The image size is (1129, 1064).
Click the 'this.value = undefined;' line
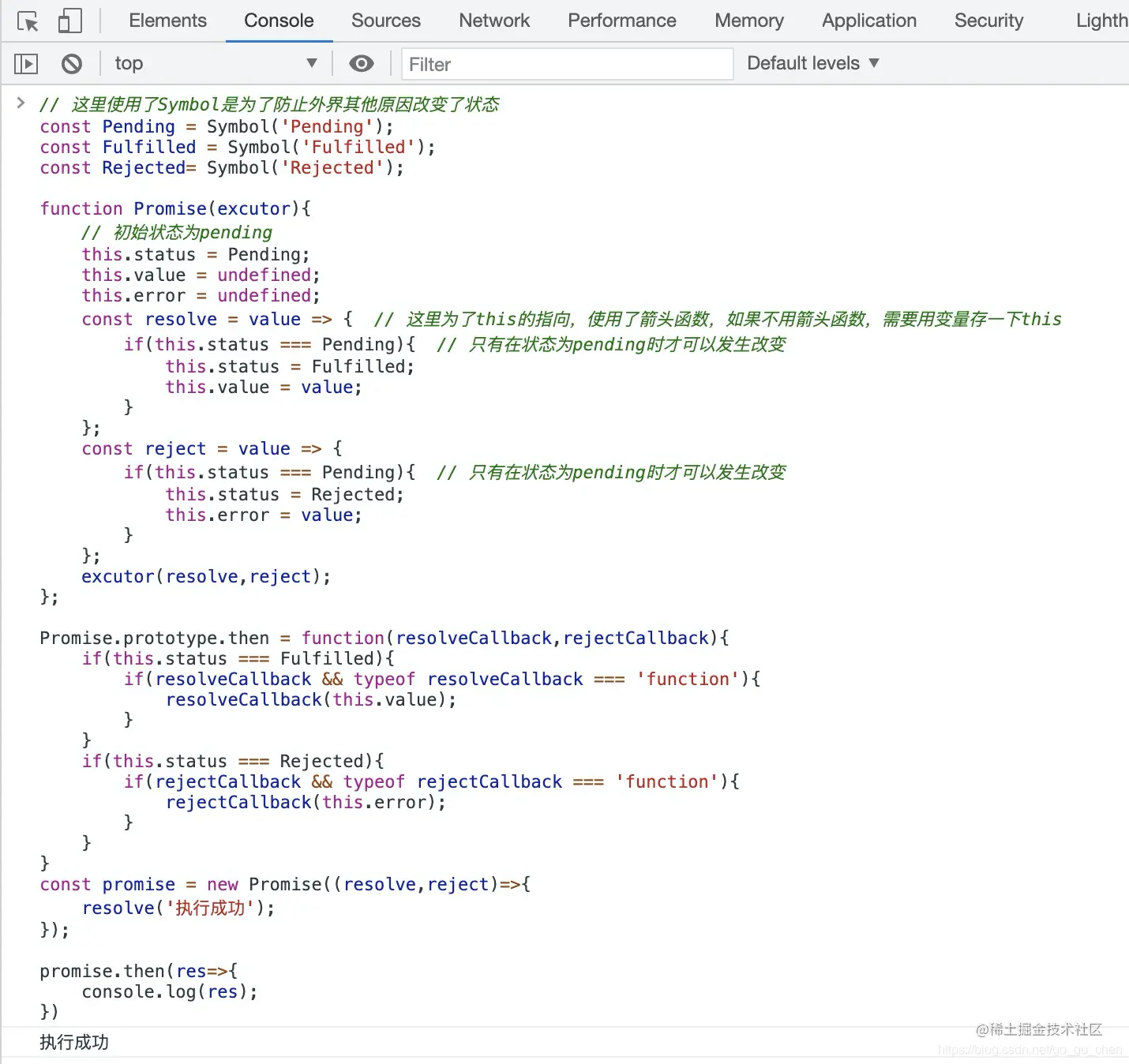[201, 275]
